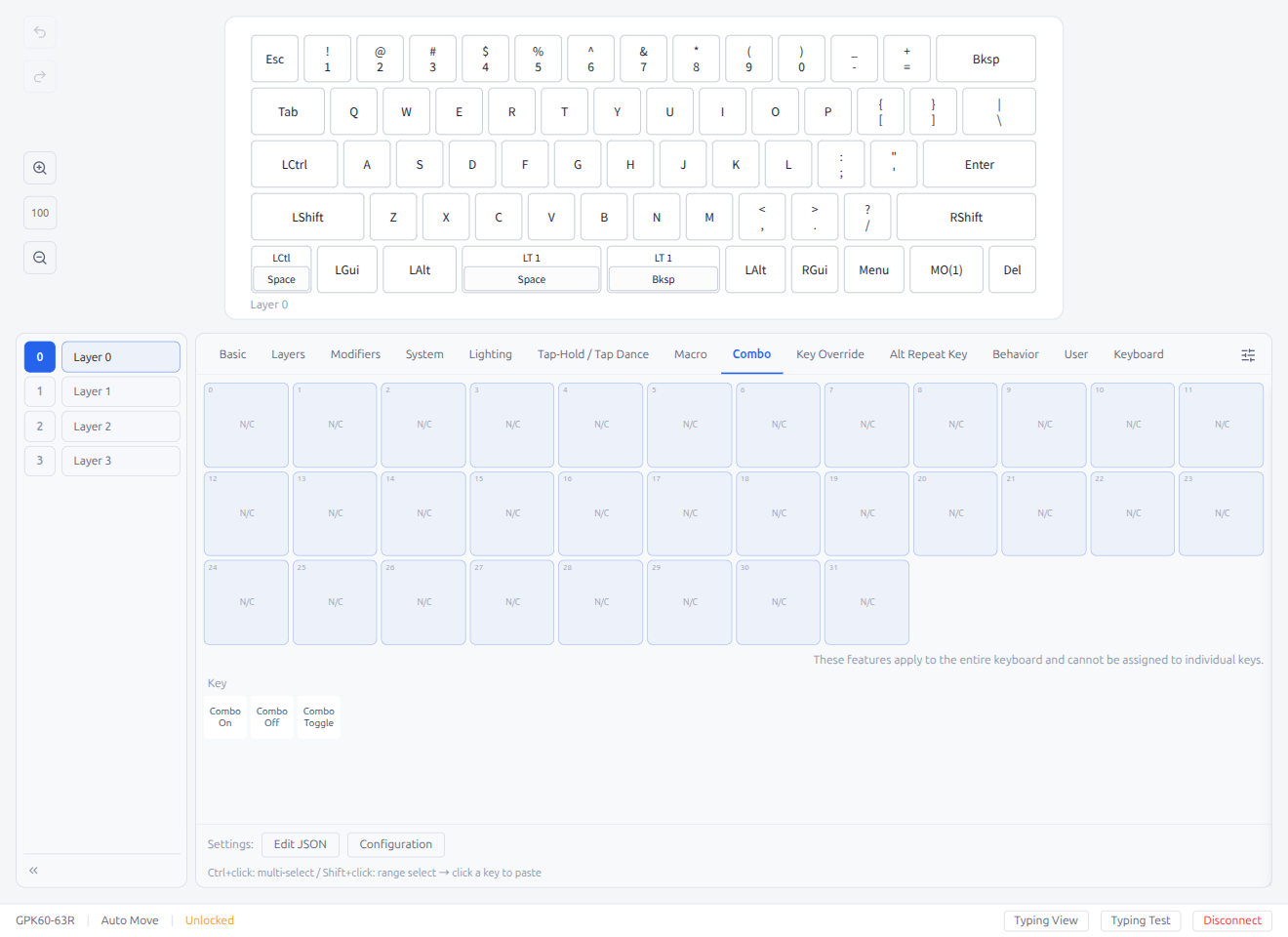Select the Combo On key
Viewport: 1288px width, 937px height.
coord(224,716)
